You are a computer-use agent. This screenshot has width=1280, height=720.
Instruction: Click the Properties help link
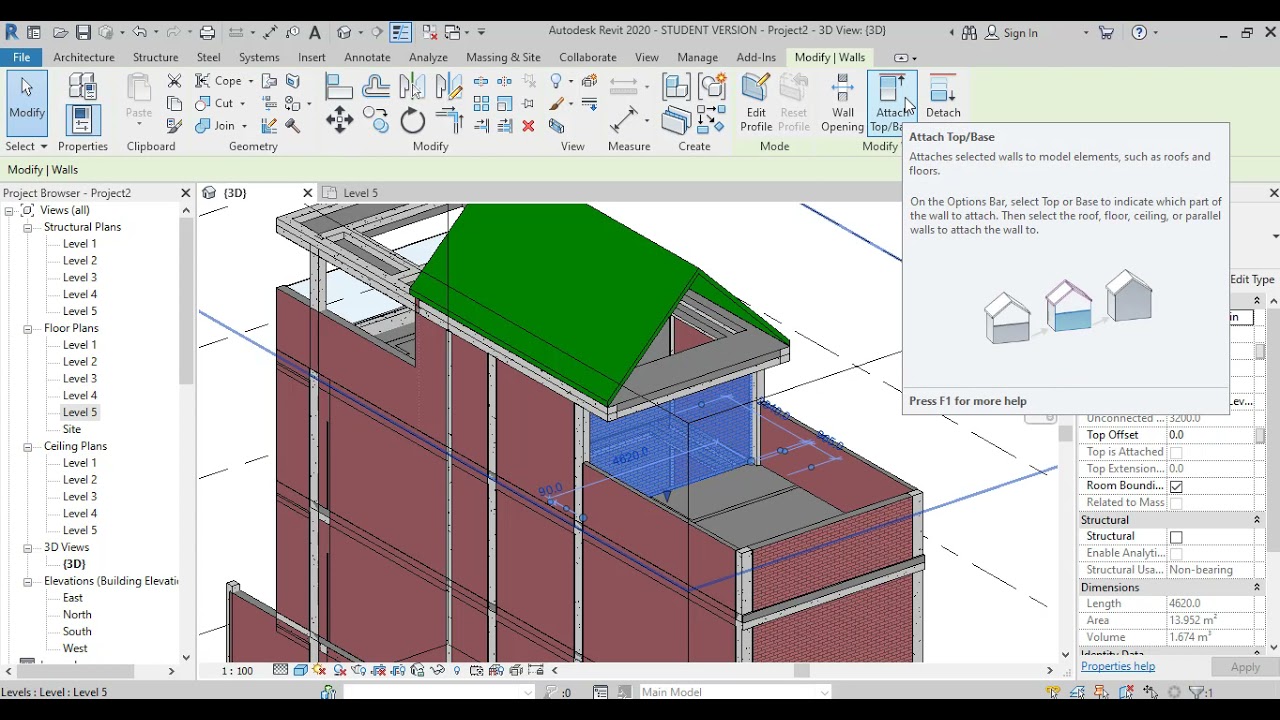tap(1118, 667)
